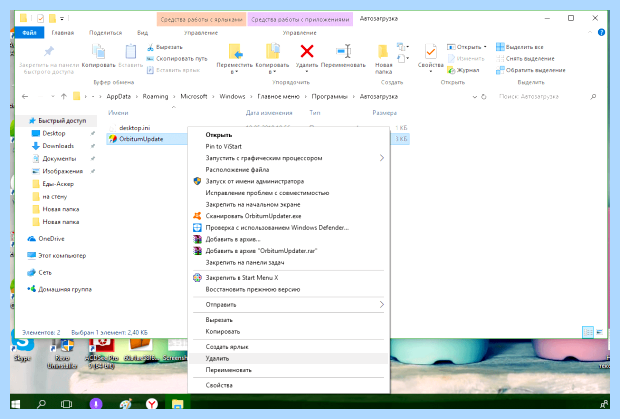Click the Refresh icon in address bar

(484, 96)
